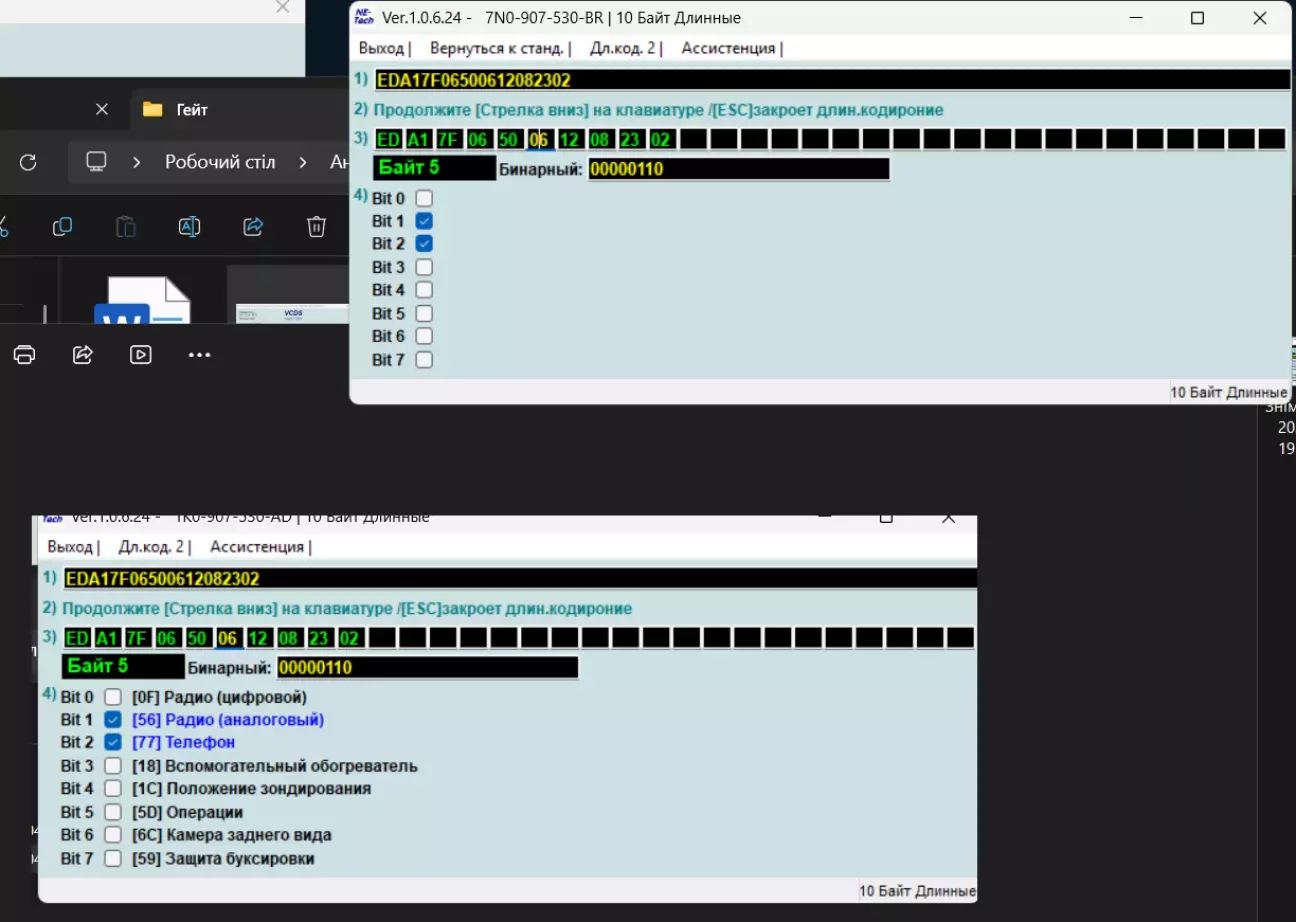Click the Copy icon in Explorer toolbar

(x=62, y=227)
